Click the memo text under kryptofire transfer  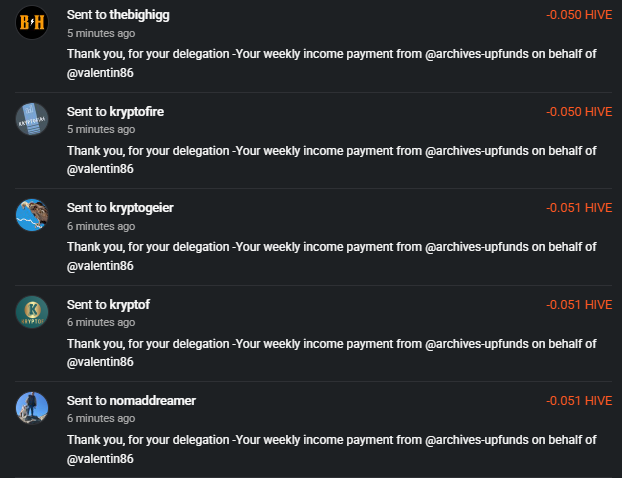click(x=332, y=160)
